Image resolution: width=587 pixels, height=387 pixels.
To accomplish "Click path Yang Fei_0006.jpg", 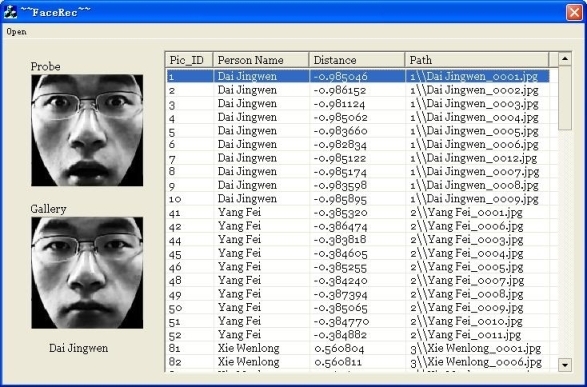I will coord(467,226).
